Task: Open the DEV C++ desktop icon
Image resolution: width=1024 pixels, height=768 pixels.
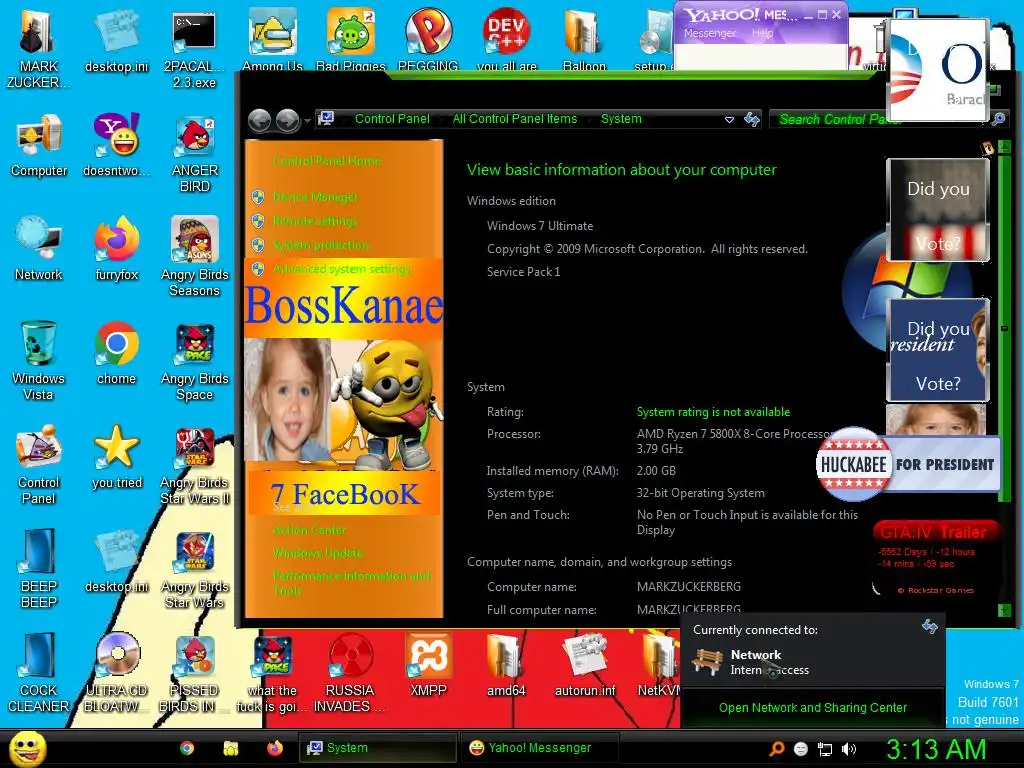Action: [x=506, y=38]
